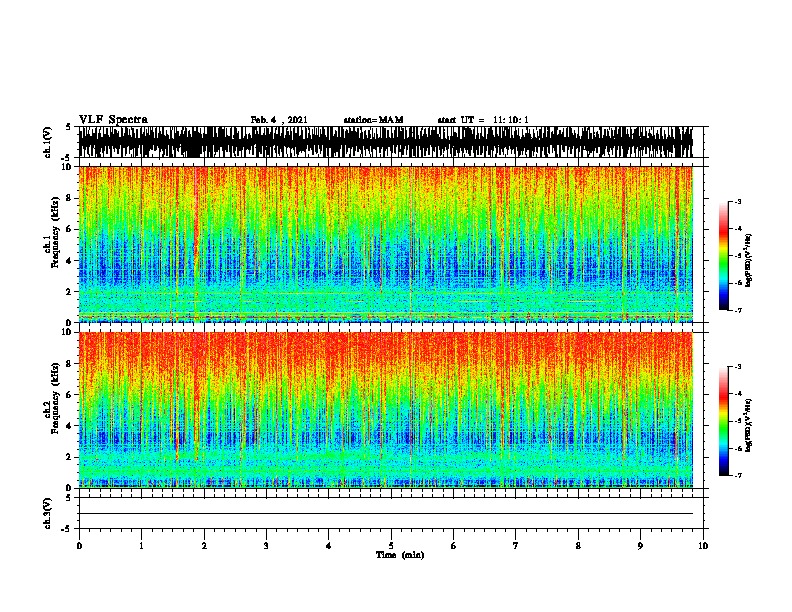Click the ch.2 spectrogram panel
Image resolution: width=792 pixels, height=612 pixels.
[x=385, y=410]
